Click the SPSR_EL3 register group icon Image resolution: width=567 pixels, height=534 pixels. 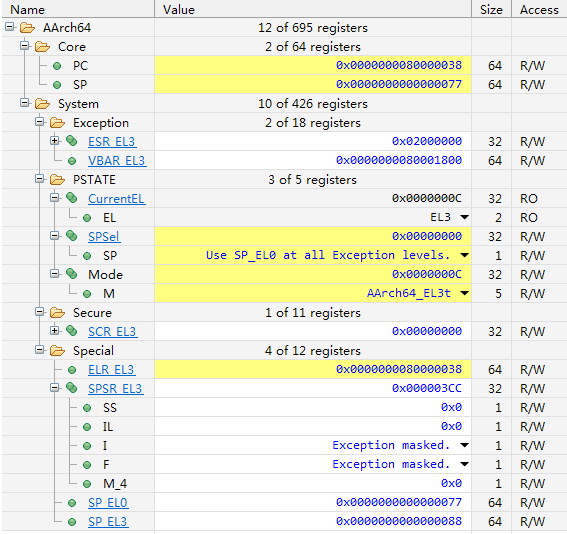click(x=72, y=388)
